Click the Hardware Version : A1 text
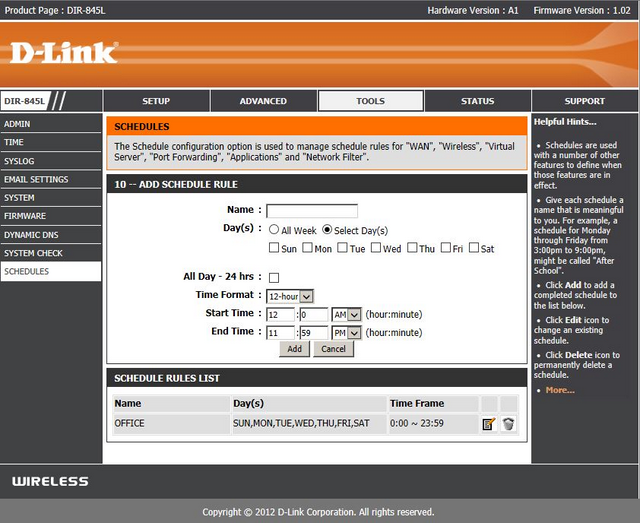The height and width of the screenshot is (523, 640). [473, 10]
